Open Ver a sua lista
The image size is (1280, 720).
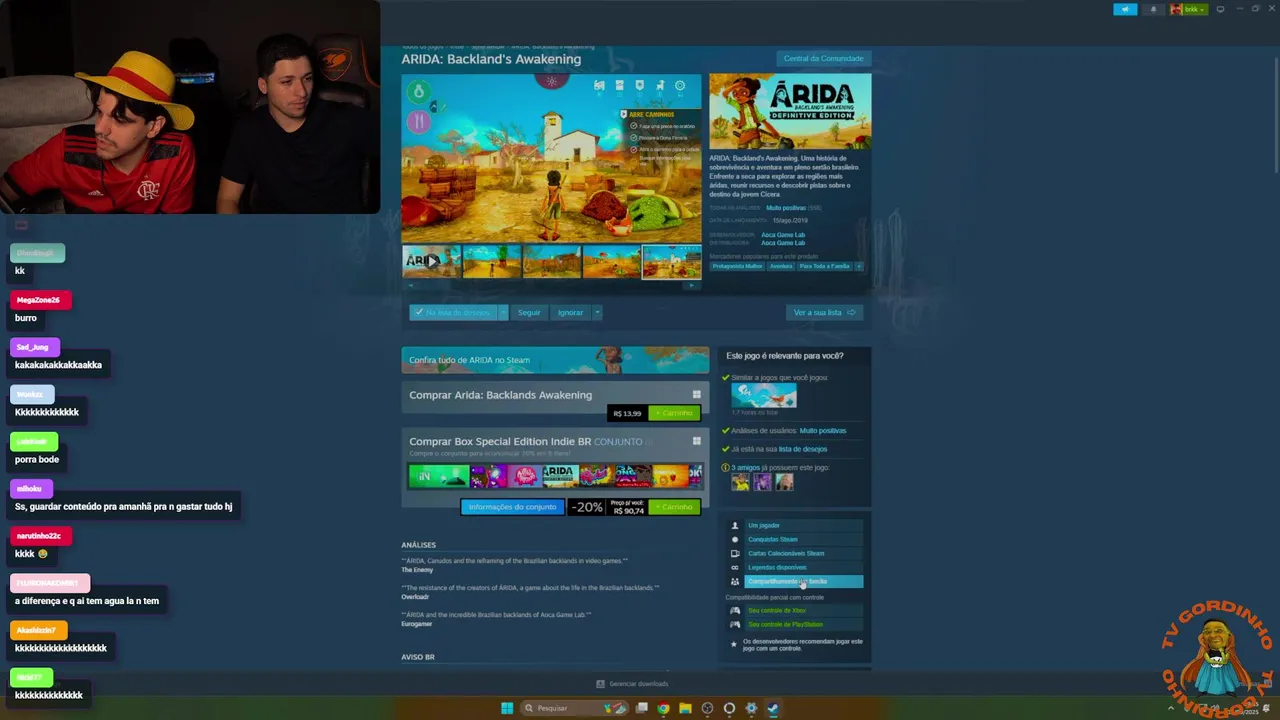point(824,312)
